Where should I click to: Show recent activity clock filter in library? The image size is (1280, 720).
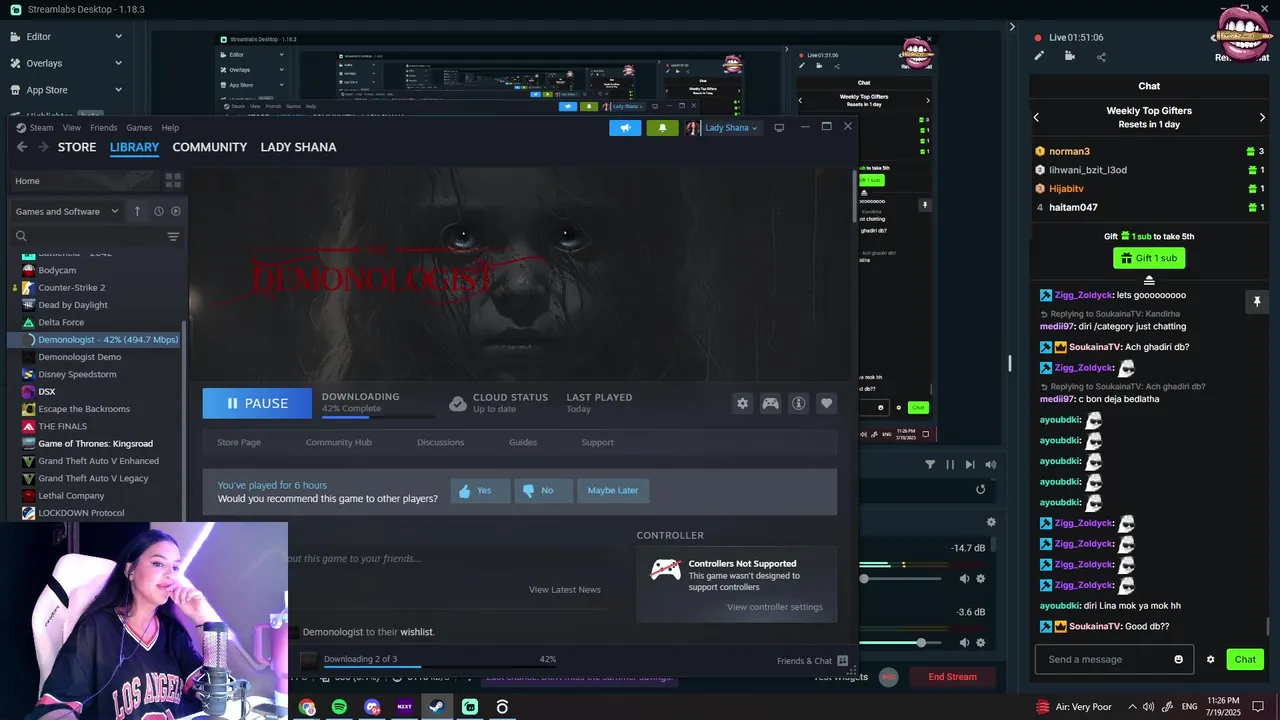158,211
